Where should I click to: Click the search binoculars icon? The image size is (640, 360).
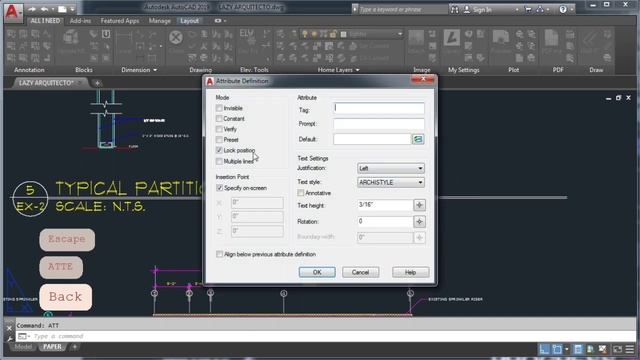pos(455,9)
